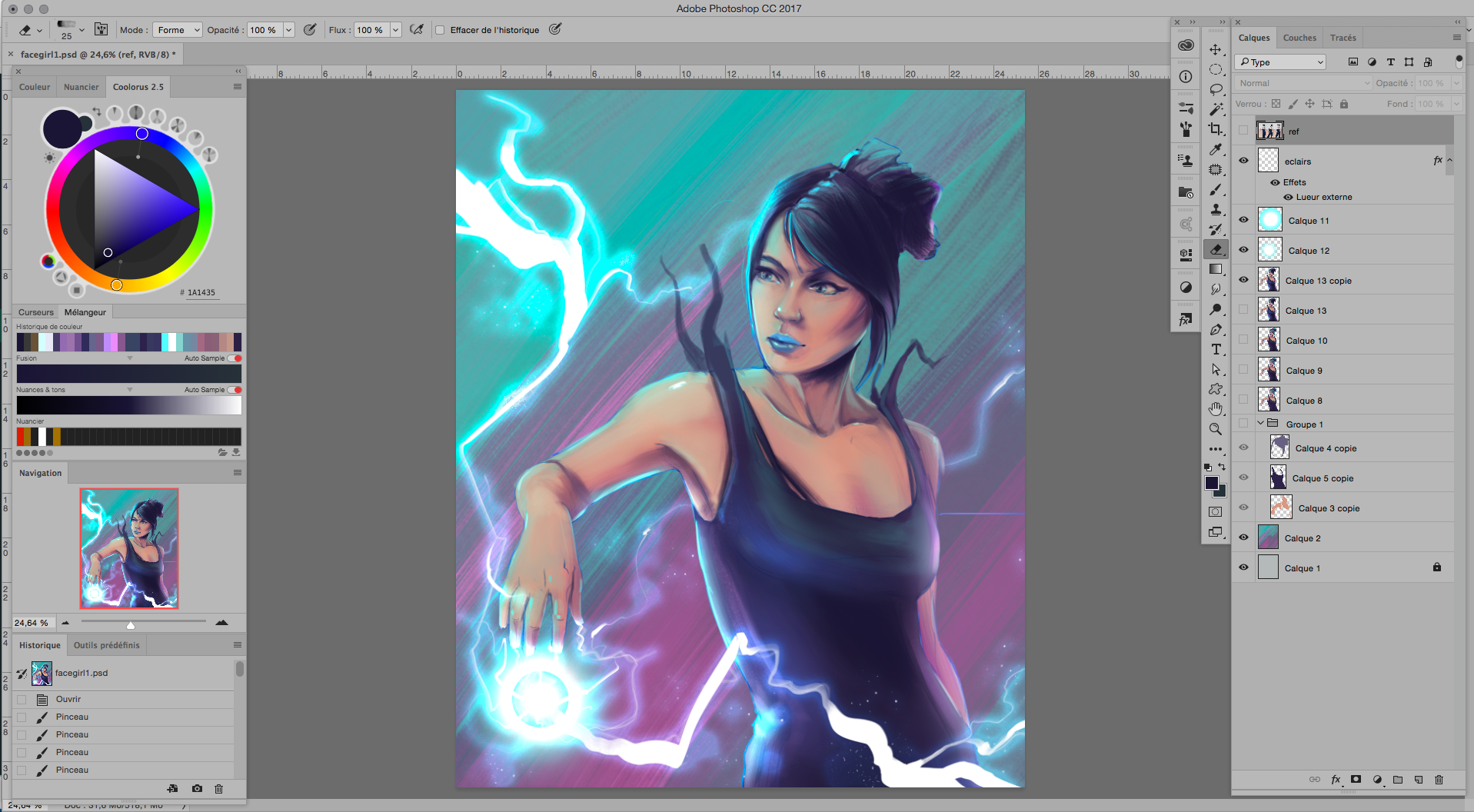
Task: Select the Crop tool
Action: [x=1216, y=129]
